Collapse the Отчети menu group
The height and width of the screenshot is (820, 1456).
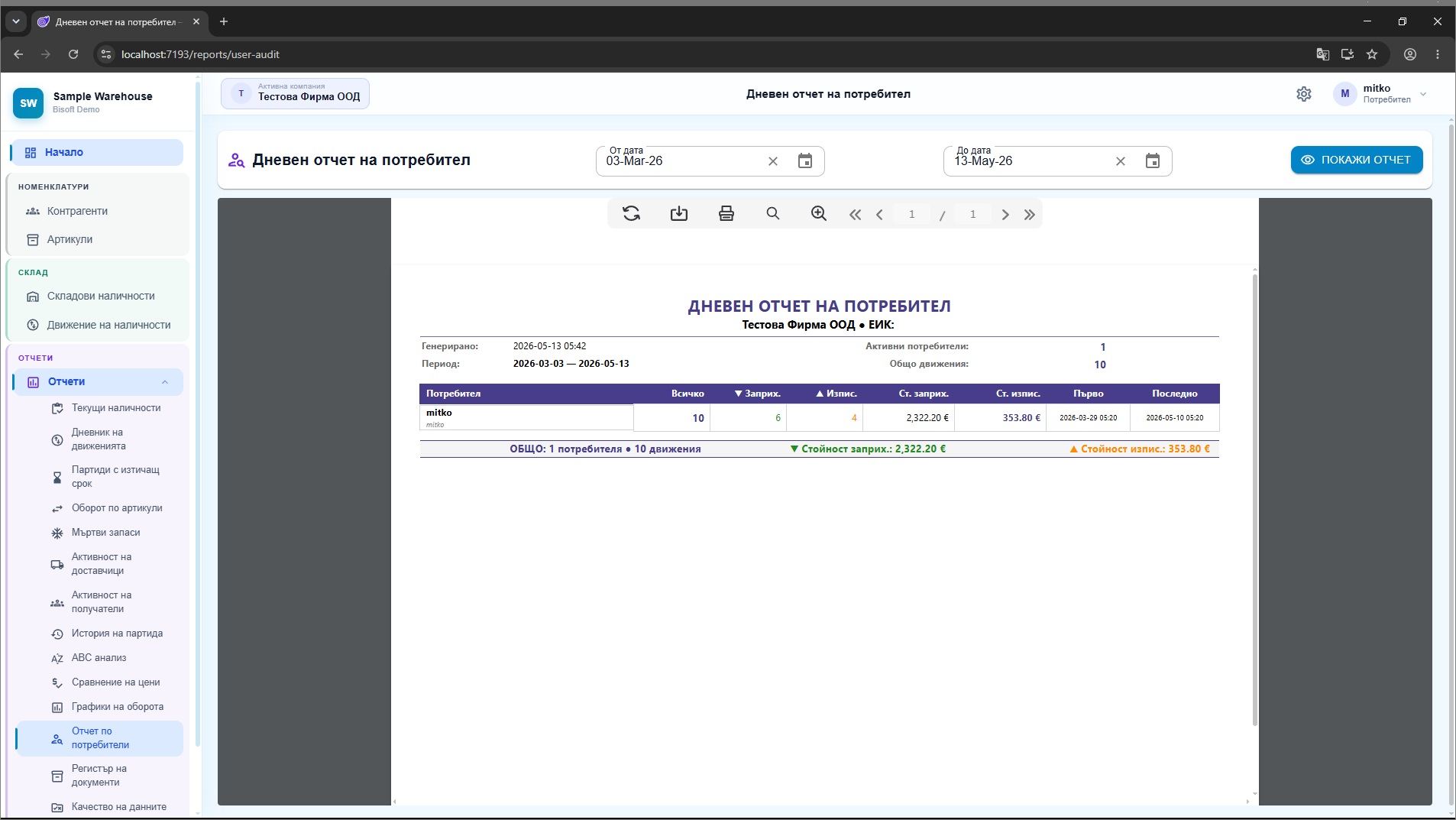(x=98, y=382)
